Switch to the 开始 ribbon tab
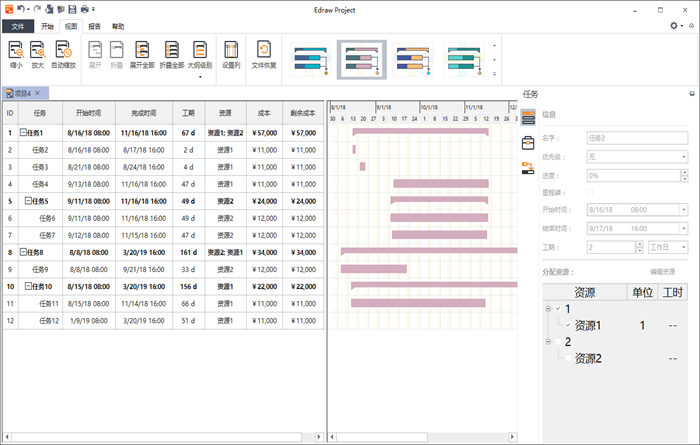Image resolution: width=700 pixels, height=445 pixels. click(x=47, y=26)
